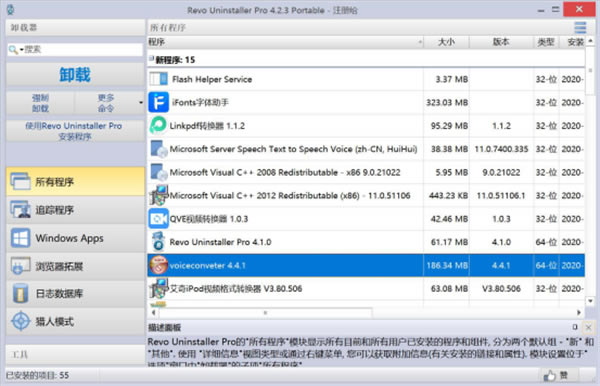Select the row text iFonts字体助手
600x386 pixels.
pyautogui.click(x=200, y=103)
